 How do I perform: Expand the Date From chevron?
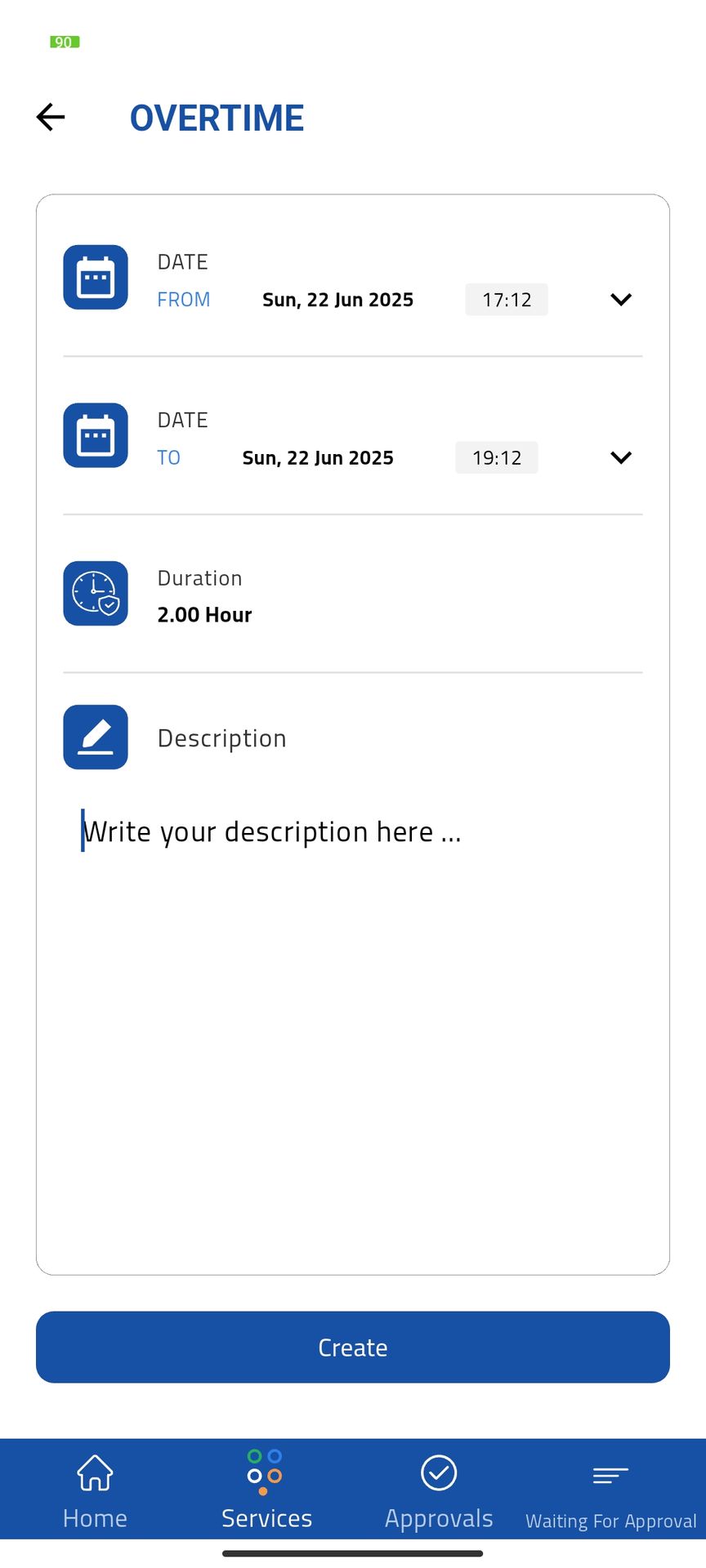coord(621,300)
